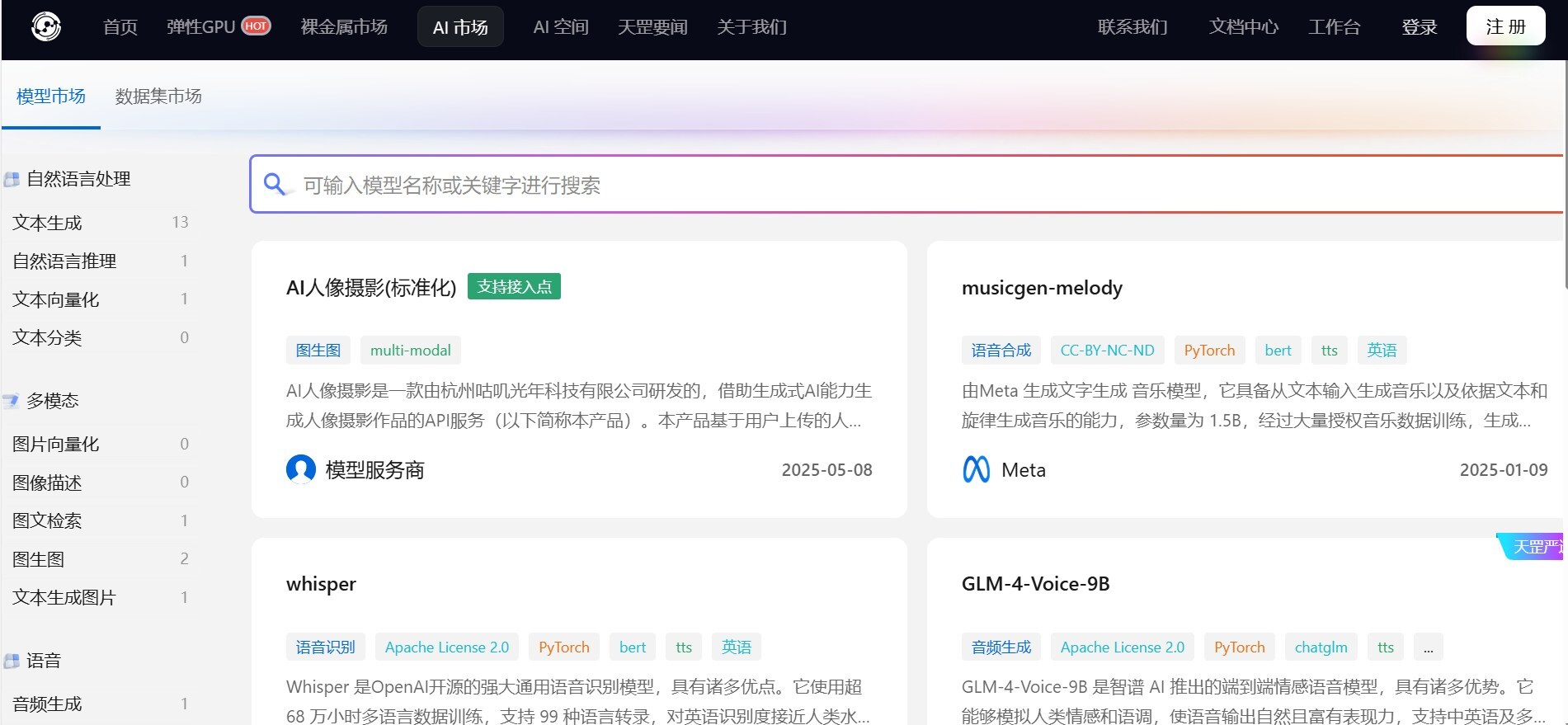Click the model search input field
The width and height of the screenshot is (1568, 725).
click(x=907, y=185)
